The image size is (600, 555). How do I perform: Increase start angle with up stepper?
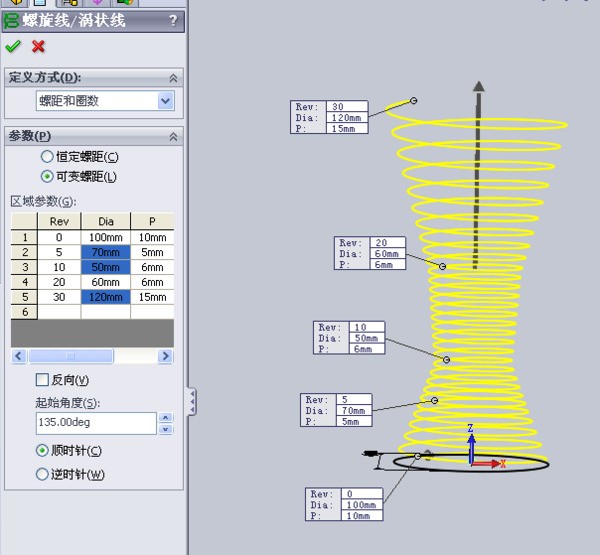pyautogui.click(x=165, y=418)
